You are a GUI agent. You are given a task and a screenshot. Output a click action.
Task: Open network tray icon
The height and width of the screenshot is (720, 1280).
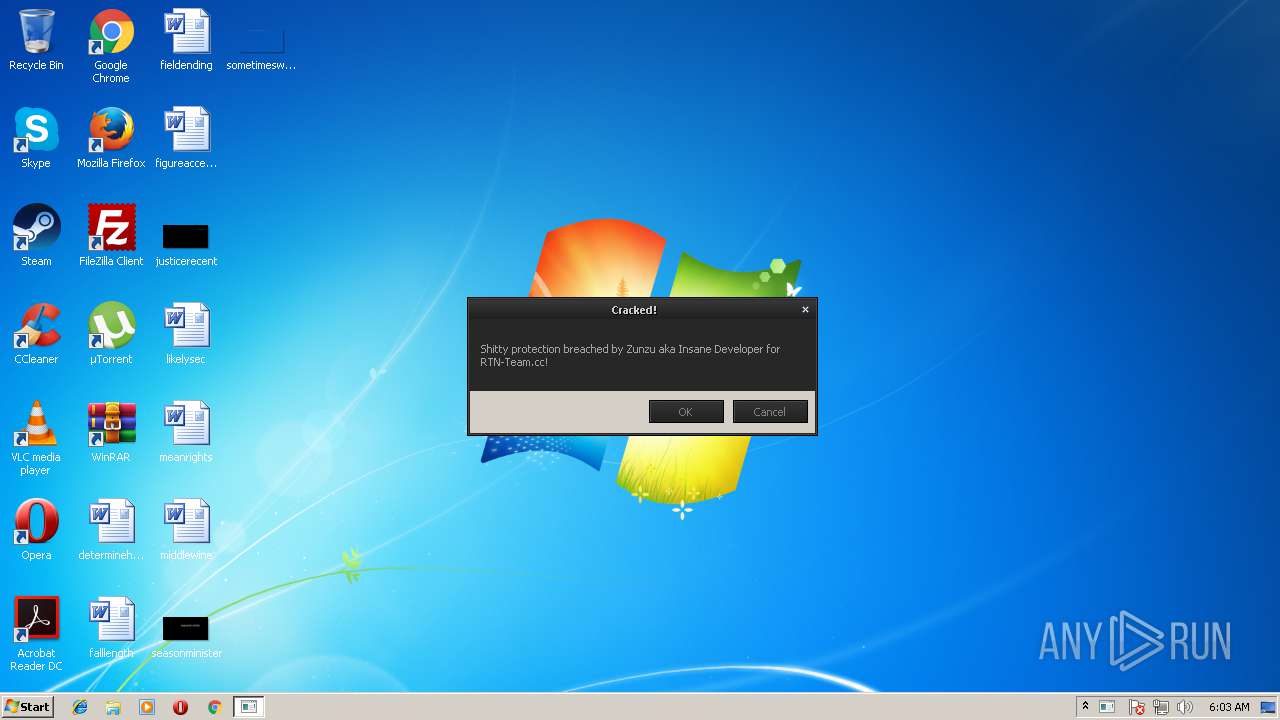pyautogui.click(x=1161, y=707)
